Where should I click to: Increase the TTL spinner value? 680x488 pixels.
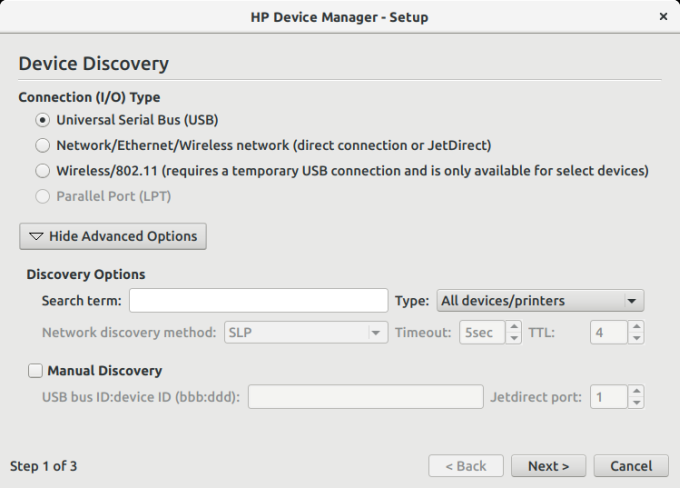pos(637,327)
